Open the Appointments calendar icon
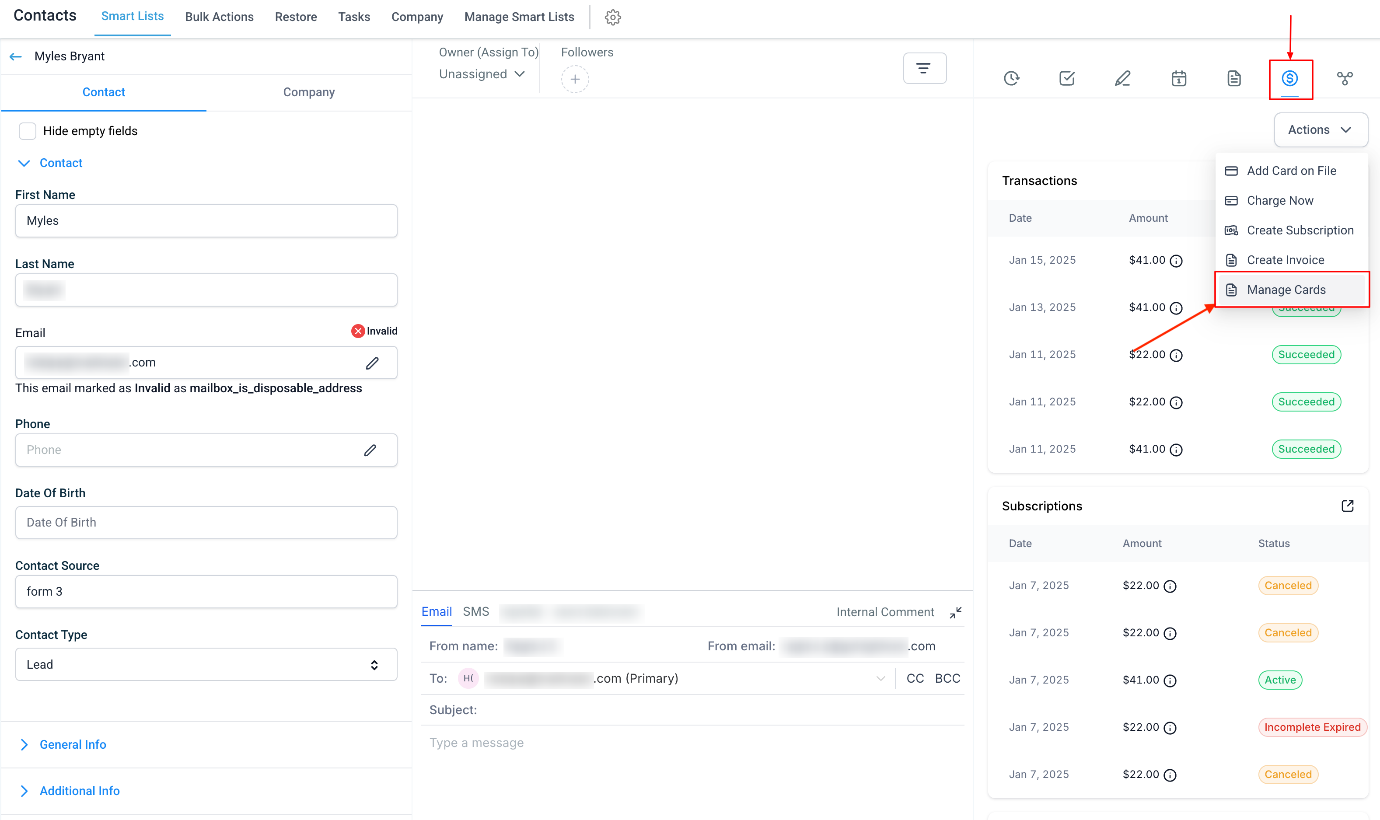Screen dimensions: 1380x820 click(x=1179, y=78)
